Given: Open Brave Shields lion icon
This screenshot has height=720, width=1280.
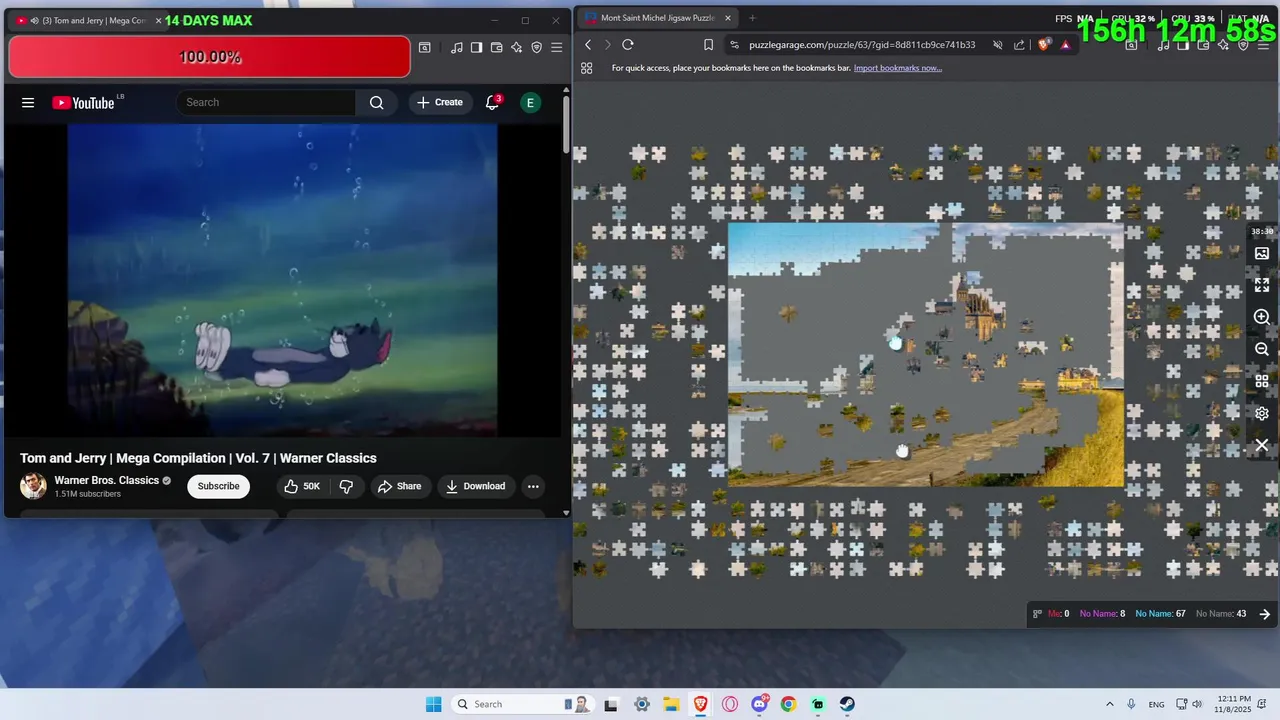Looking at the screenshot, I should click(x=1046, y=44).
